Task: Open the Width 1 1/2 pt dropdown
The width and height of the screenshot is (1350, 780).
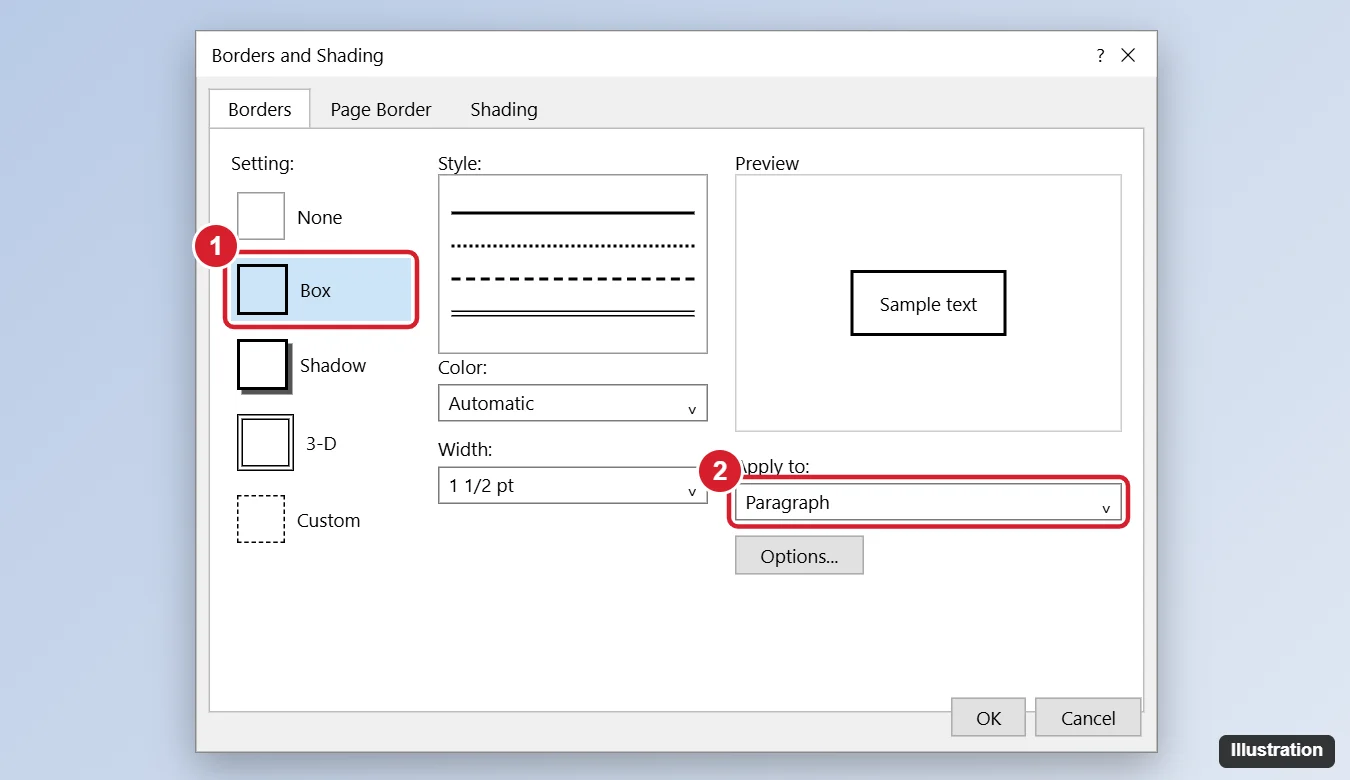Action: [573, 485]
